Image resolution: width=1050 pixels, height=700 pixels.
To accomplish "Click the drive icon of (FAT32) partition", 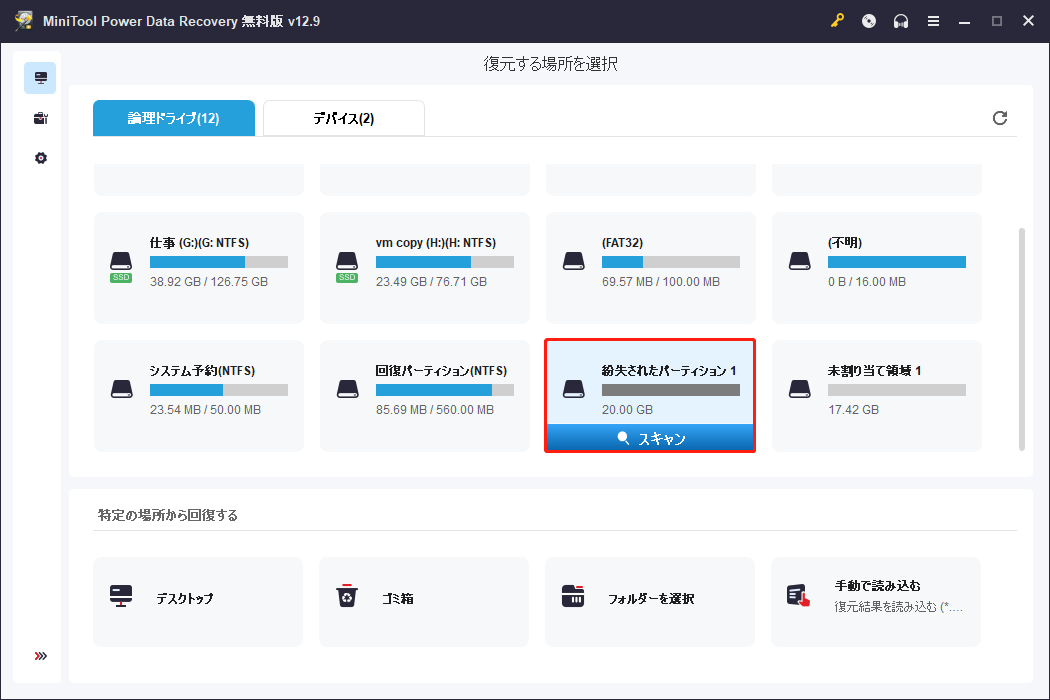I will point(573,261).
